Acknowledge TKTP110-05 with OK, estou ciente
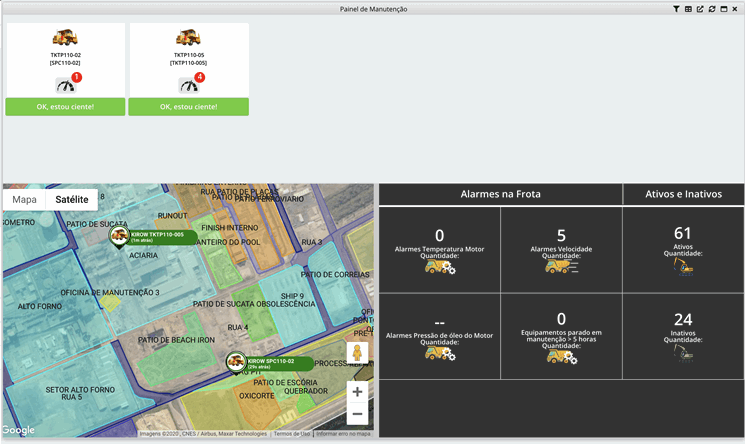745x444 pixels. click(188, 106)
